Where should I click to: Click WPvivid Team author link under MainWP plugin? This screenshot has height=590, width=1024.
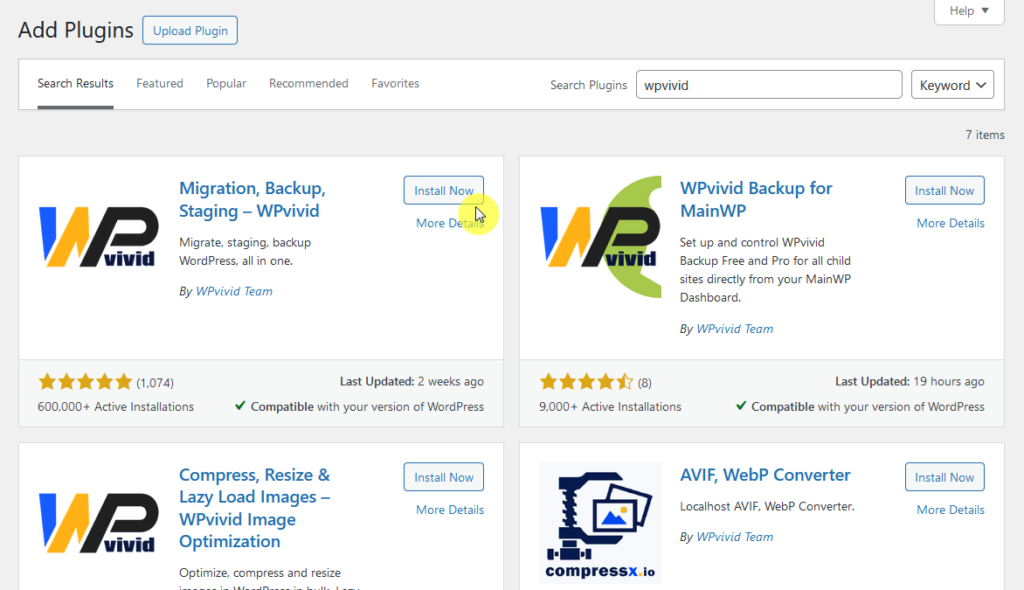pos(735,329)
